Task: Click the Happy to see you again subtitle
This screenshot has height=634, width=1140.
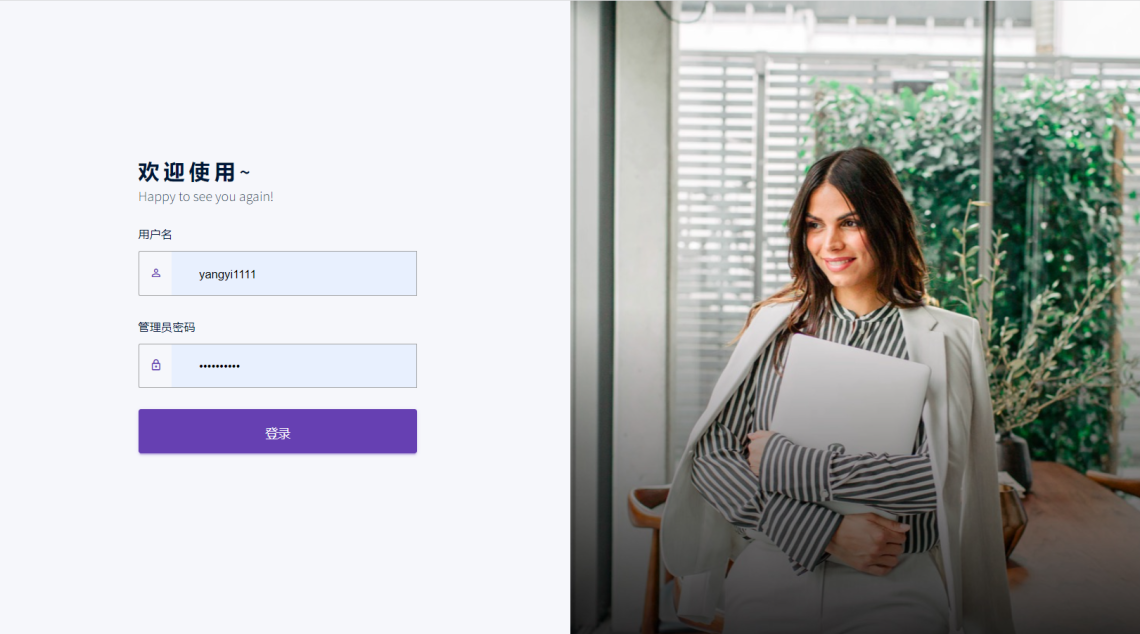Action: (x=206, y=196)
